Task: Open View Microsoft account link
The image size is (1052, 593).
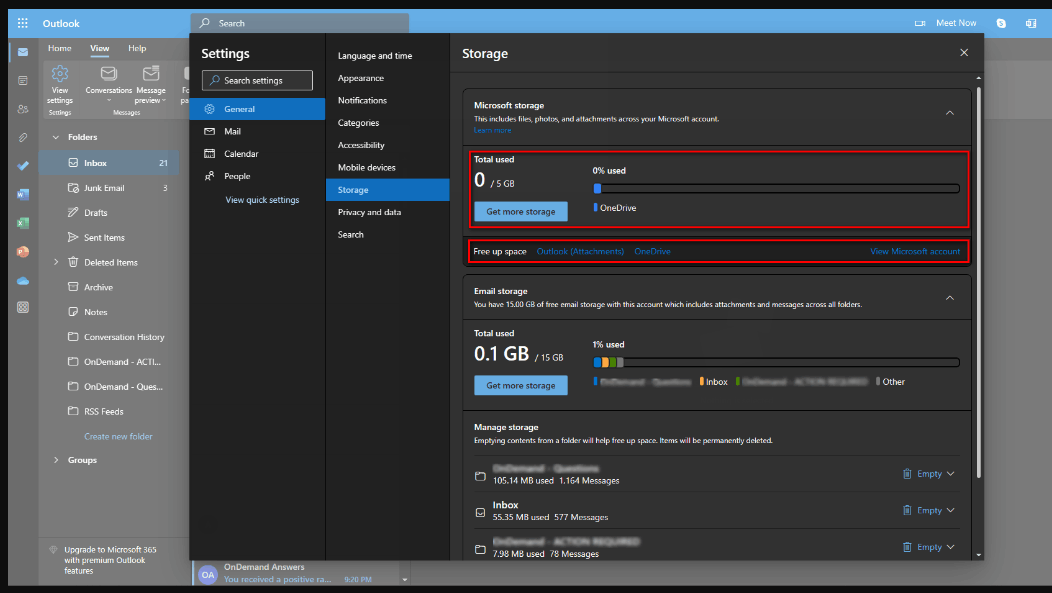Action: click(x=915, y=252)
